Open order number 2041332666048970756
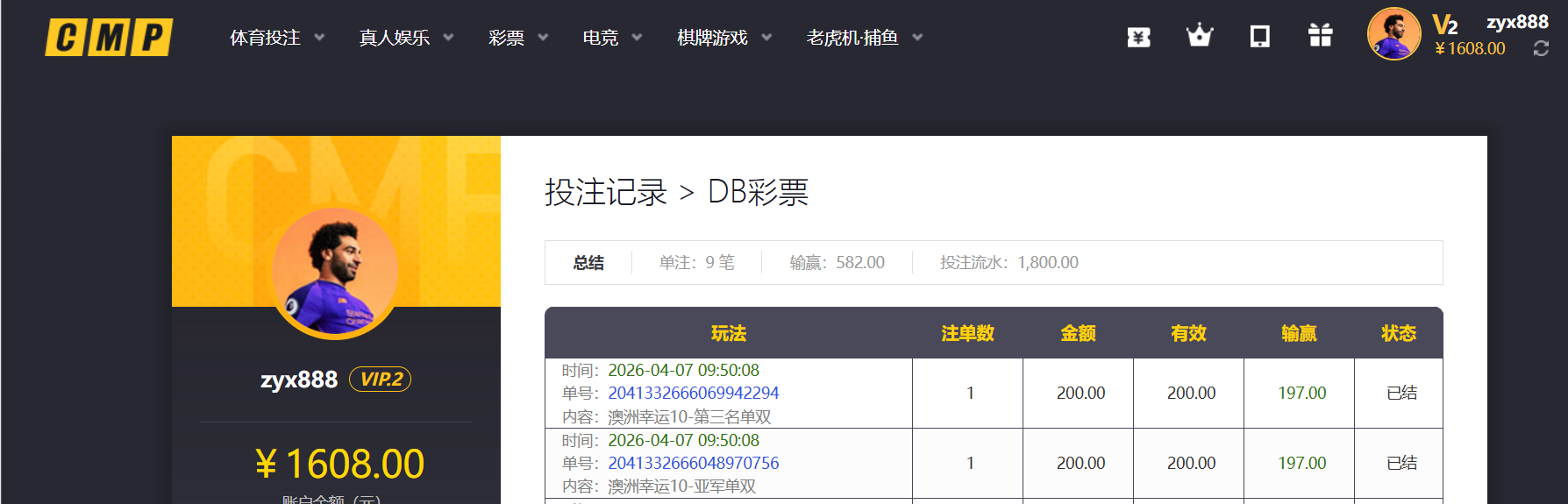The image size is (1568, 504). [x=694, y=463]
